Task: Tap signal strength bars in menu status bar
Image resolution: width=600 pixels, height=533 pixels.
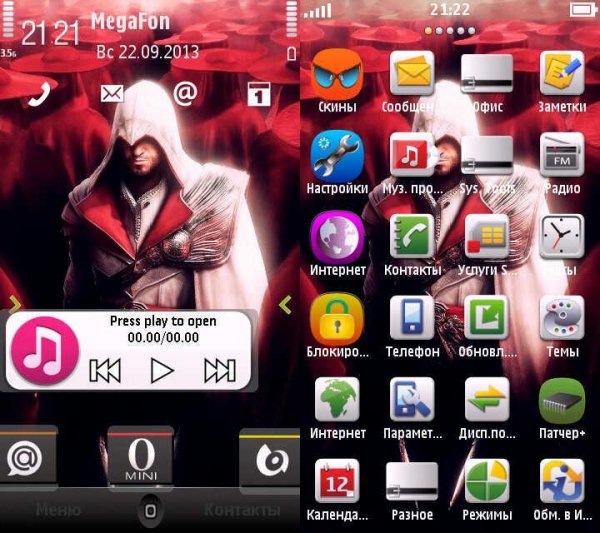Action: [318, 11]
